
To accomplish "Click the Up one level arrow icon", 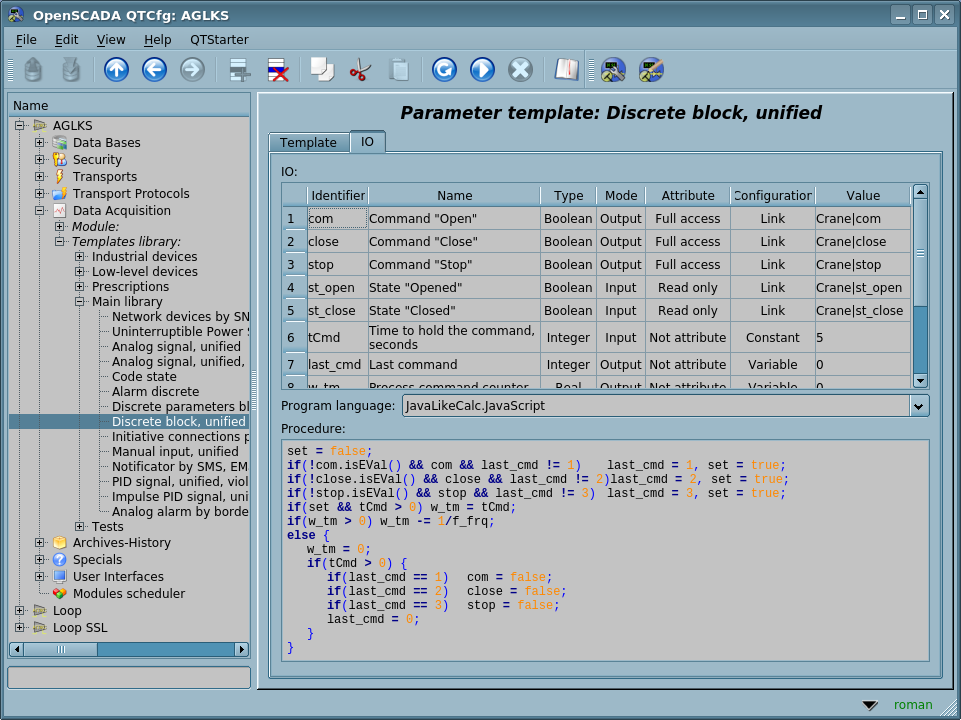I will pos(117,70).
